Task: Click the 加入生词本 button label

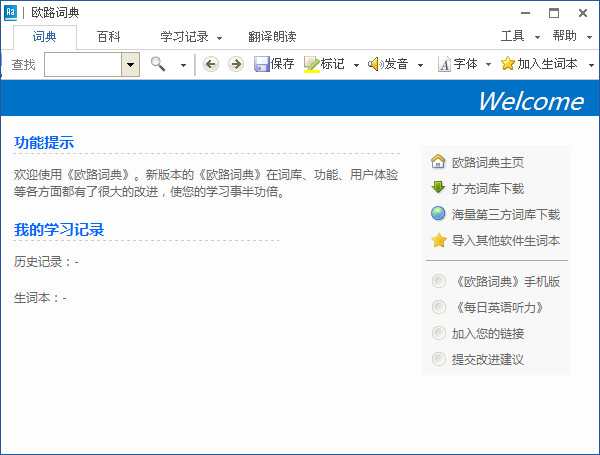Action: pos(547,64)
